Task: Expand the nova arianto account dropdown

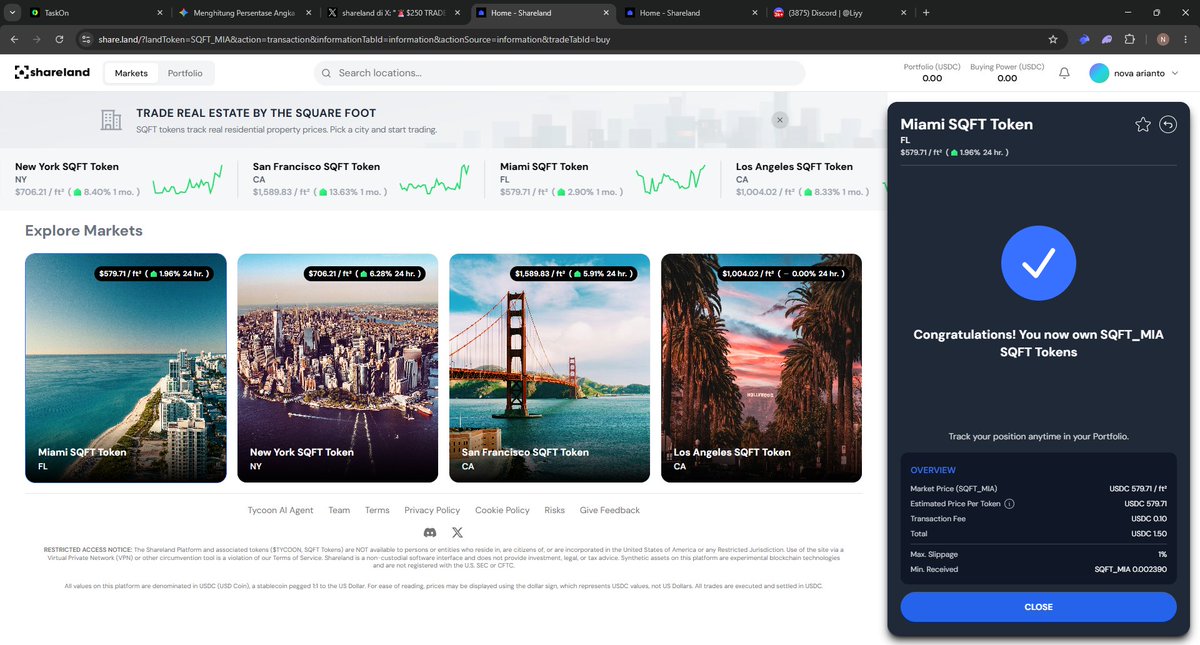Action: 1174,74
